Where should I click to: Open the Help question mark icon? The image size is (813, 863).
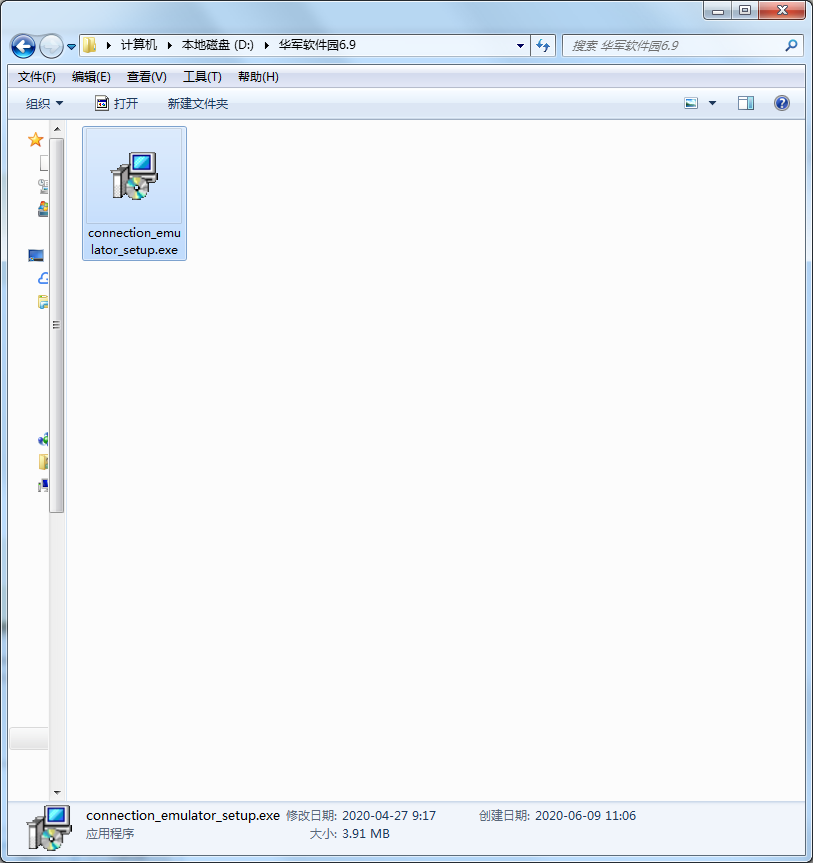coord(781,103)
